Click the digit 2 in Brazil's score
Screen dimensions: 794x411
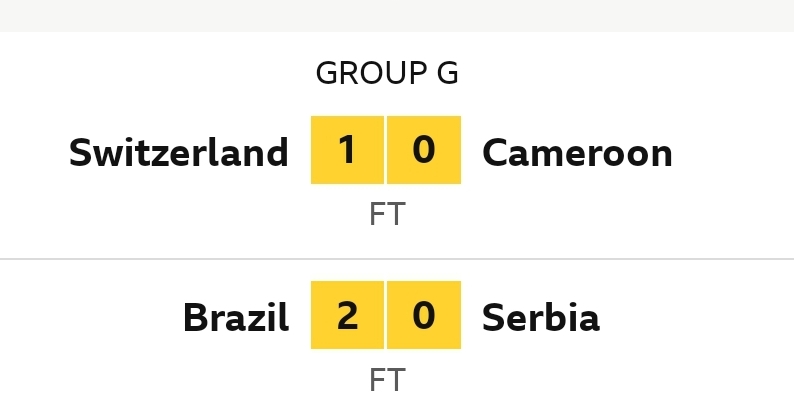pyautogui.click(x=347, y=316)
